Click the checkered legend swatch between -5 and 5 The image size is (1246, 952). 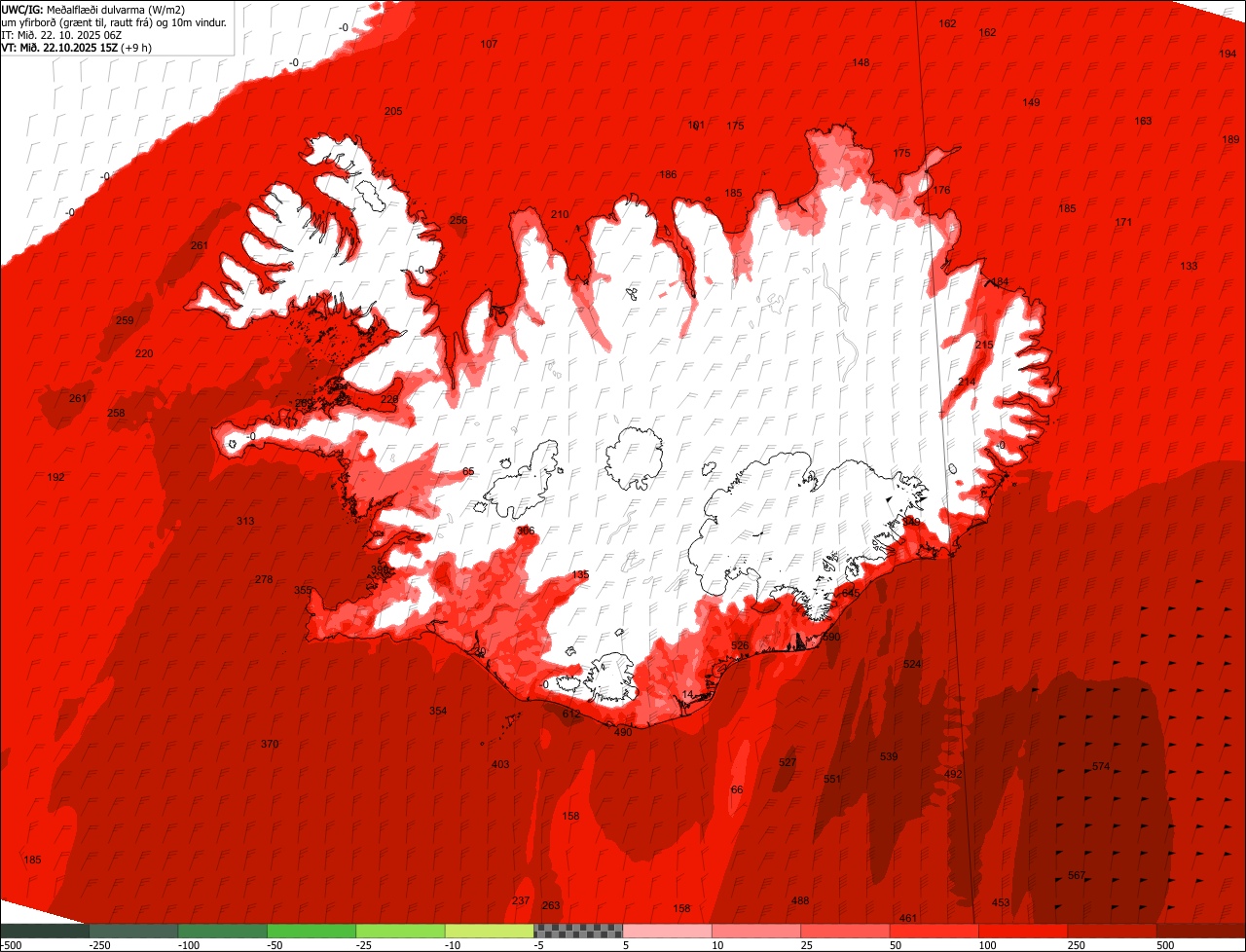tap(578, 931)
